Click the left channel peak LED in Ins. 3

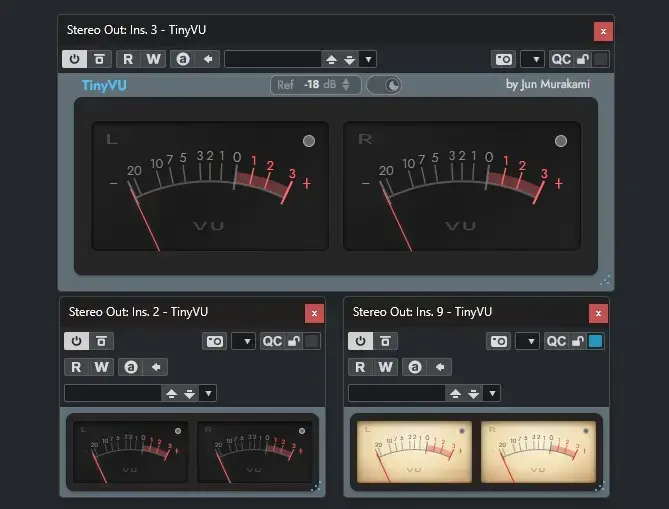308,141
